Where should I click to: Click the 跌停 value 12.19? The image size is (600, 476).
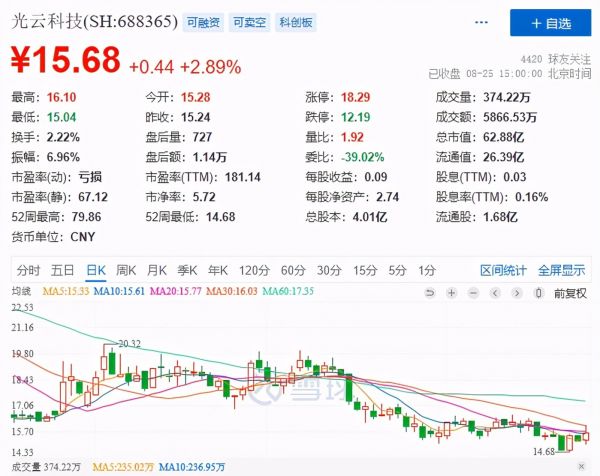pos(356,117)
